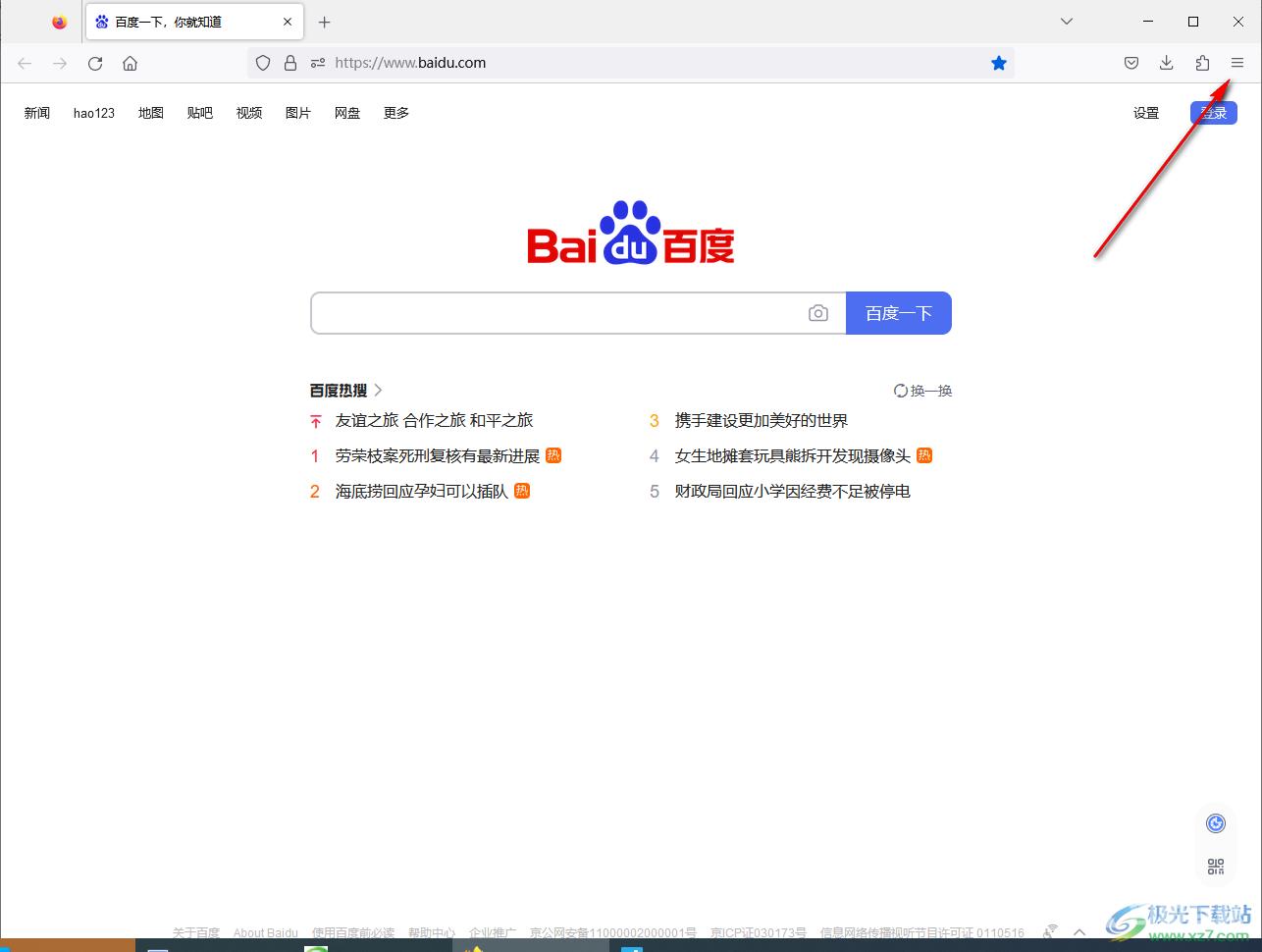Click the 百度一下 search button
1262x952 pixels.
[899, 313]
